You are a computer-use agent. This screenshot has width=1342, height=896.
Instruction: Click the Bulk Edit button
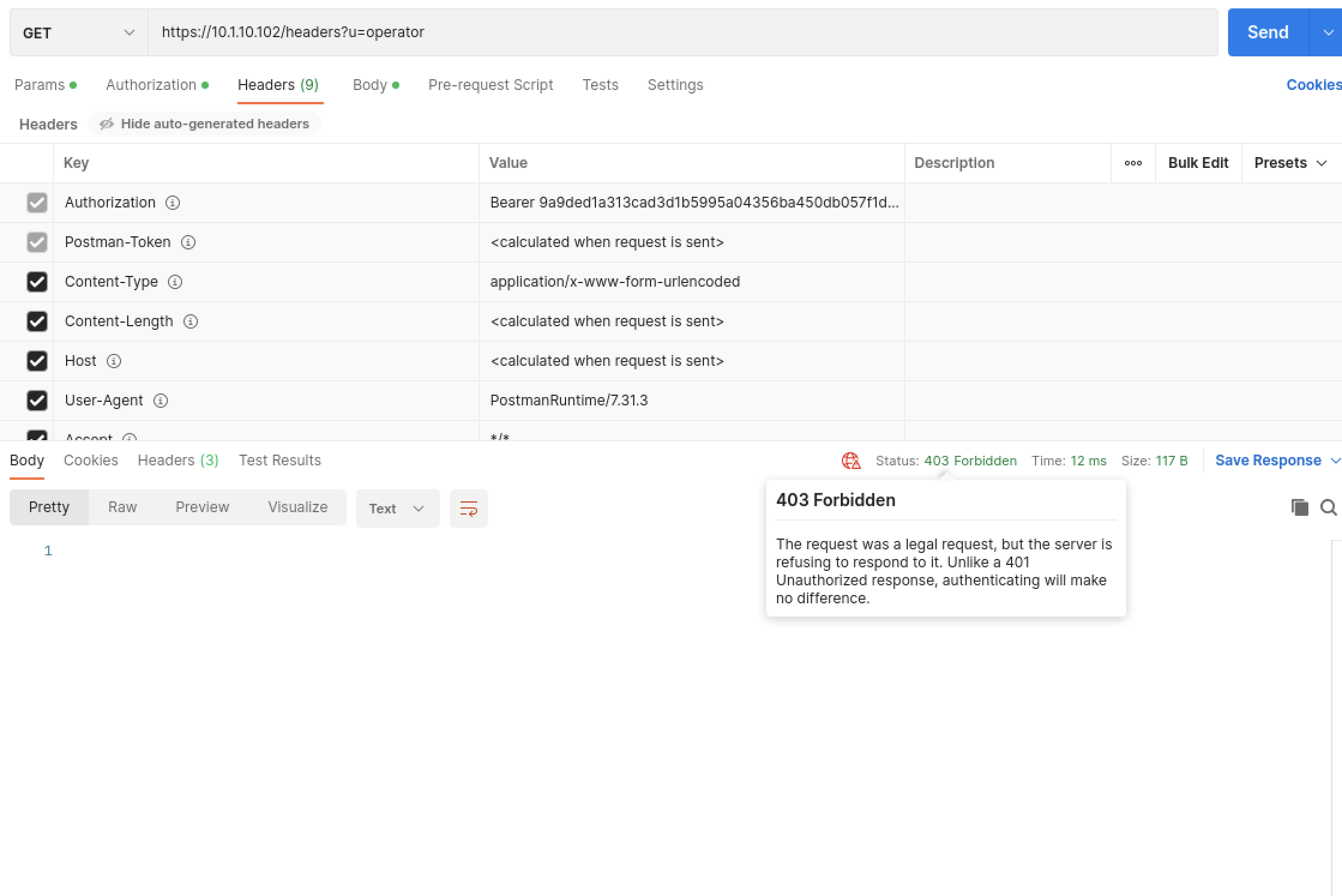pos(1198,163)
